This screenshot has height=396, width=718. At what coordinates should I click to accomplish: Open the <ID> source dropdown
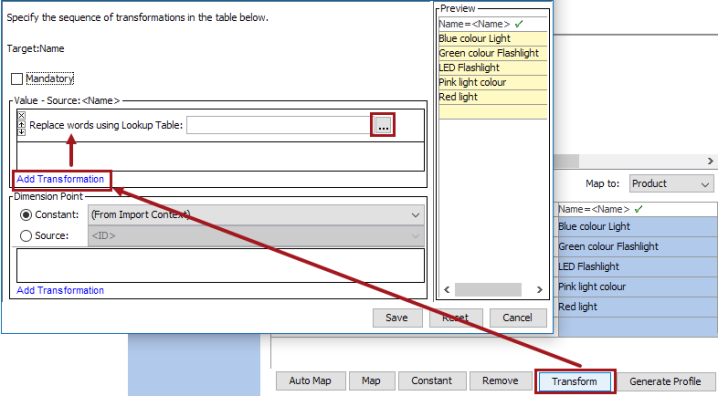[x=256, y=236]
